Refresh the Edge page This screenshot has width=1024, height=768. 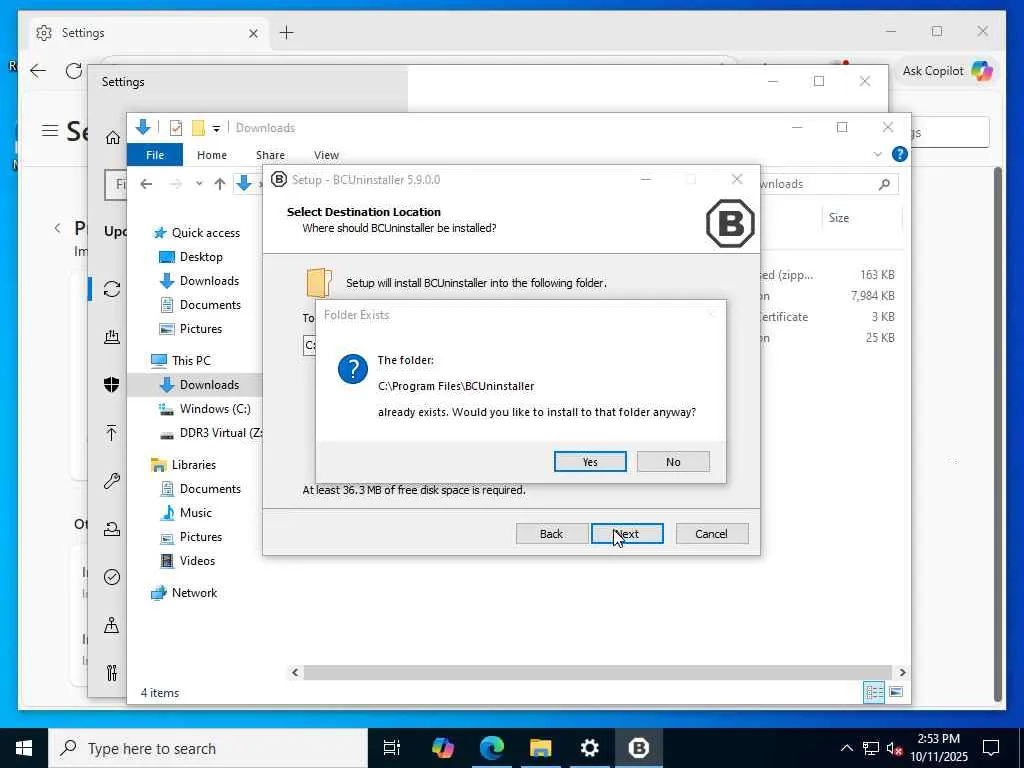74,71
